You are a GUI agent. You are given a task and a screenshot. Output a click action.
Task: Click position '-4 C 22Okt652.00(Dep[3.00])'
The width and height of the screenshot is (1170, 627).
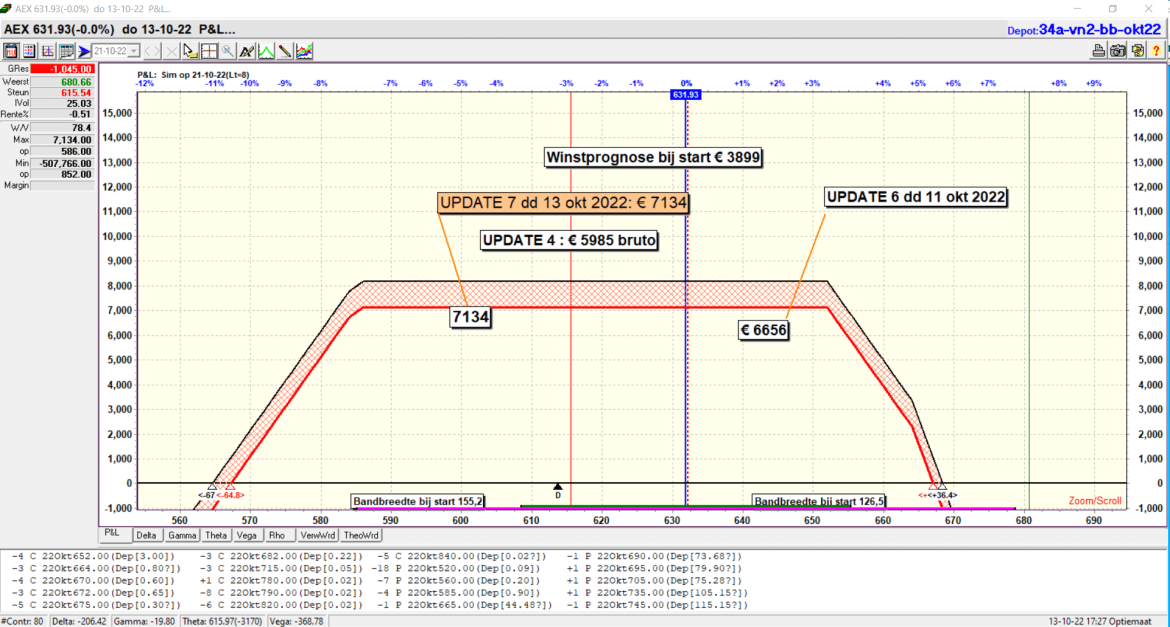click(94, 557)
